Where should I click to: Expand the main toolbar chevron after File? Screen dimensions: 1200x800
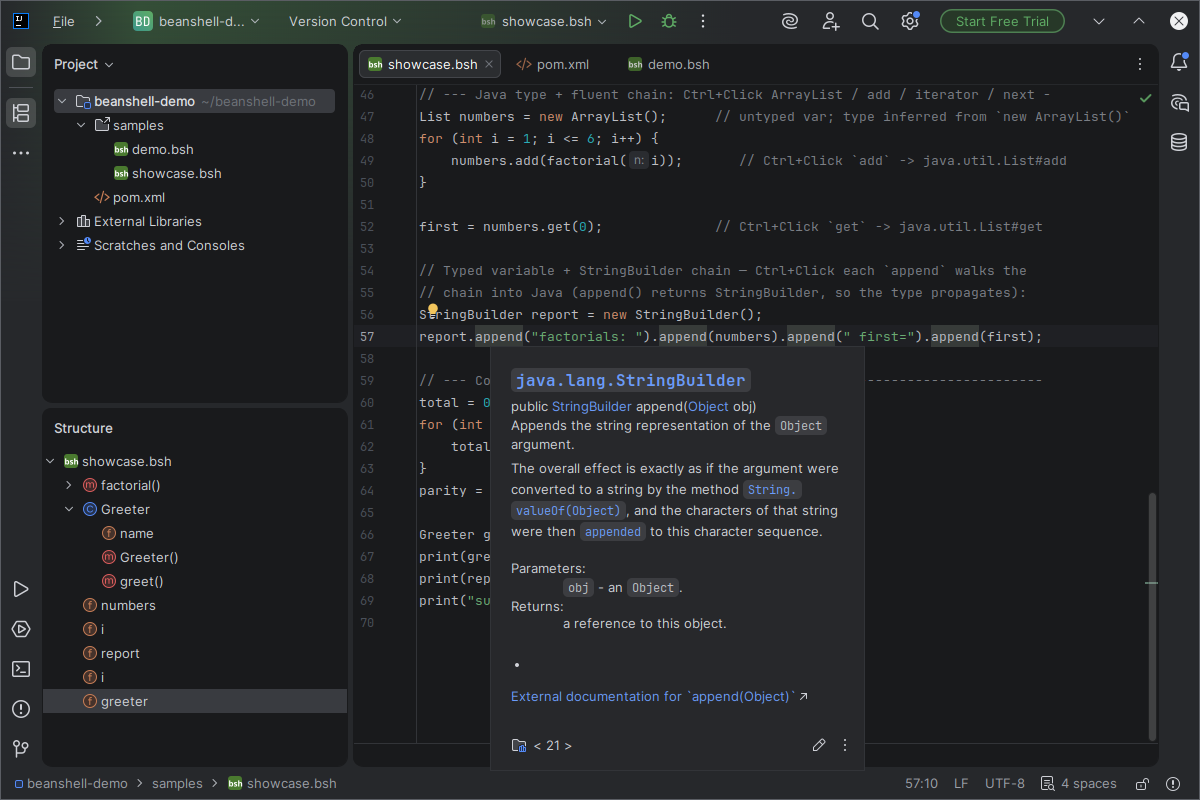click(x=97, y=21)
